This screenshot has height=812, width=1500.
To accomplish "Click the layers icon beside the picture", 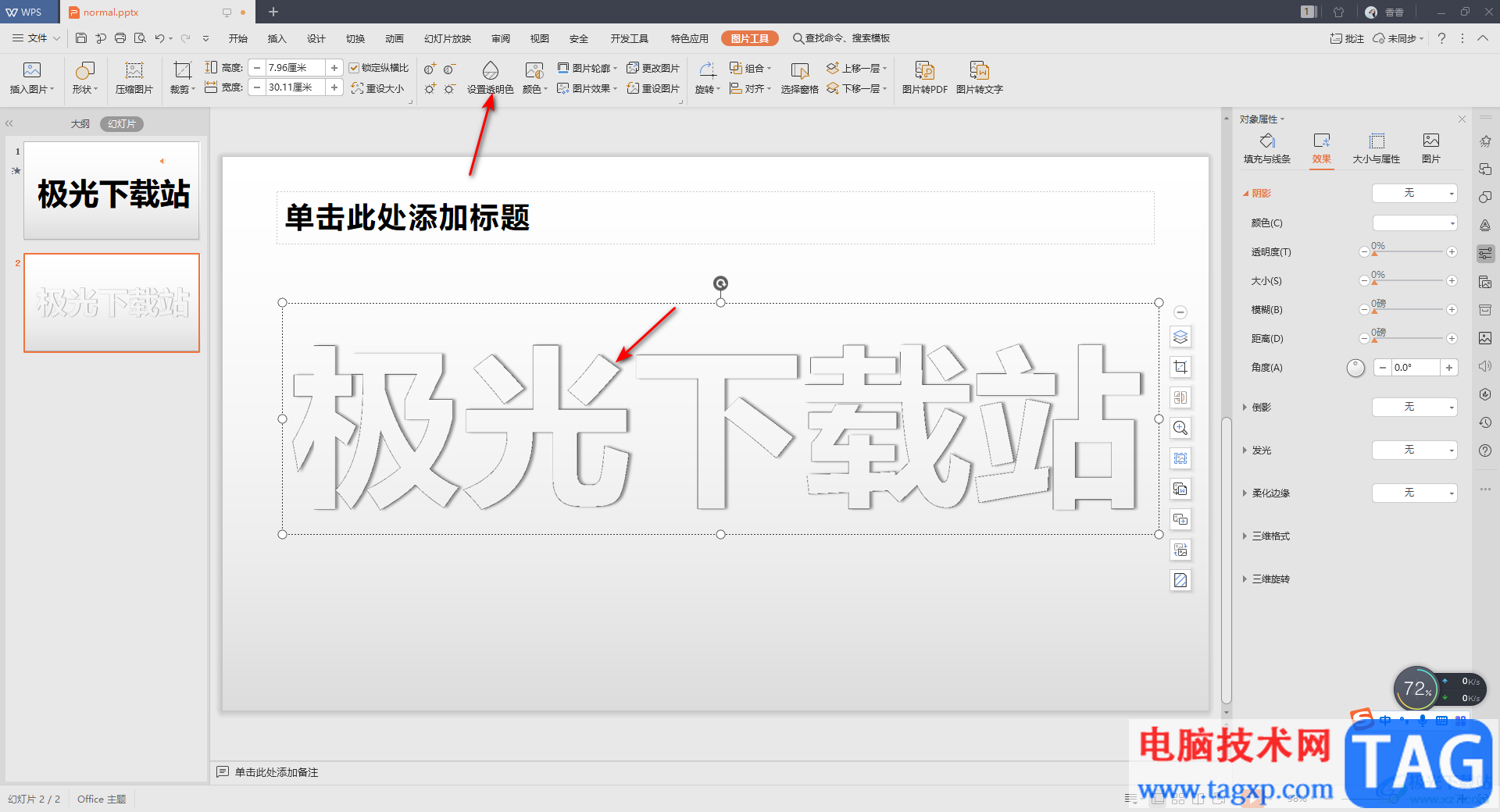I will pyautogui.click(x=1180, y=337).
